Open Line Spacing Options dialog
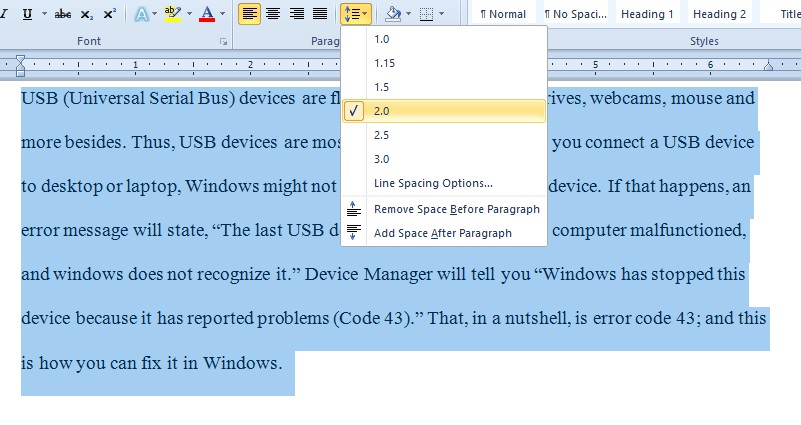This screenshot has height=425, width=801. point(444,183)
